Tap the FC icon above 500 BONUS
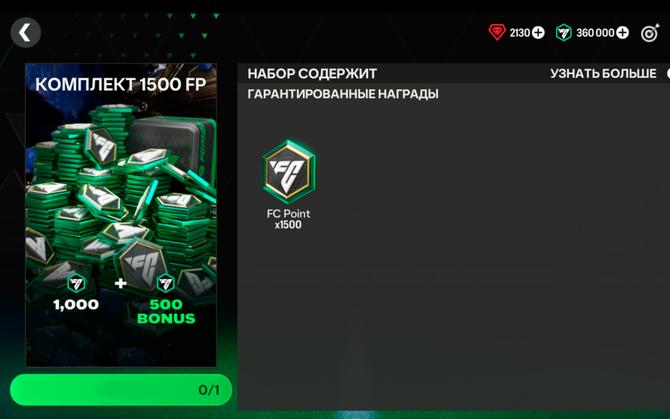Image resolution: width=670 pixels, height=419 pixels. (x=166, y=283)
